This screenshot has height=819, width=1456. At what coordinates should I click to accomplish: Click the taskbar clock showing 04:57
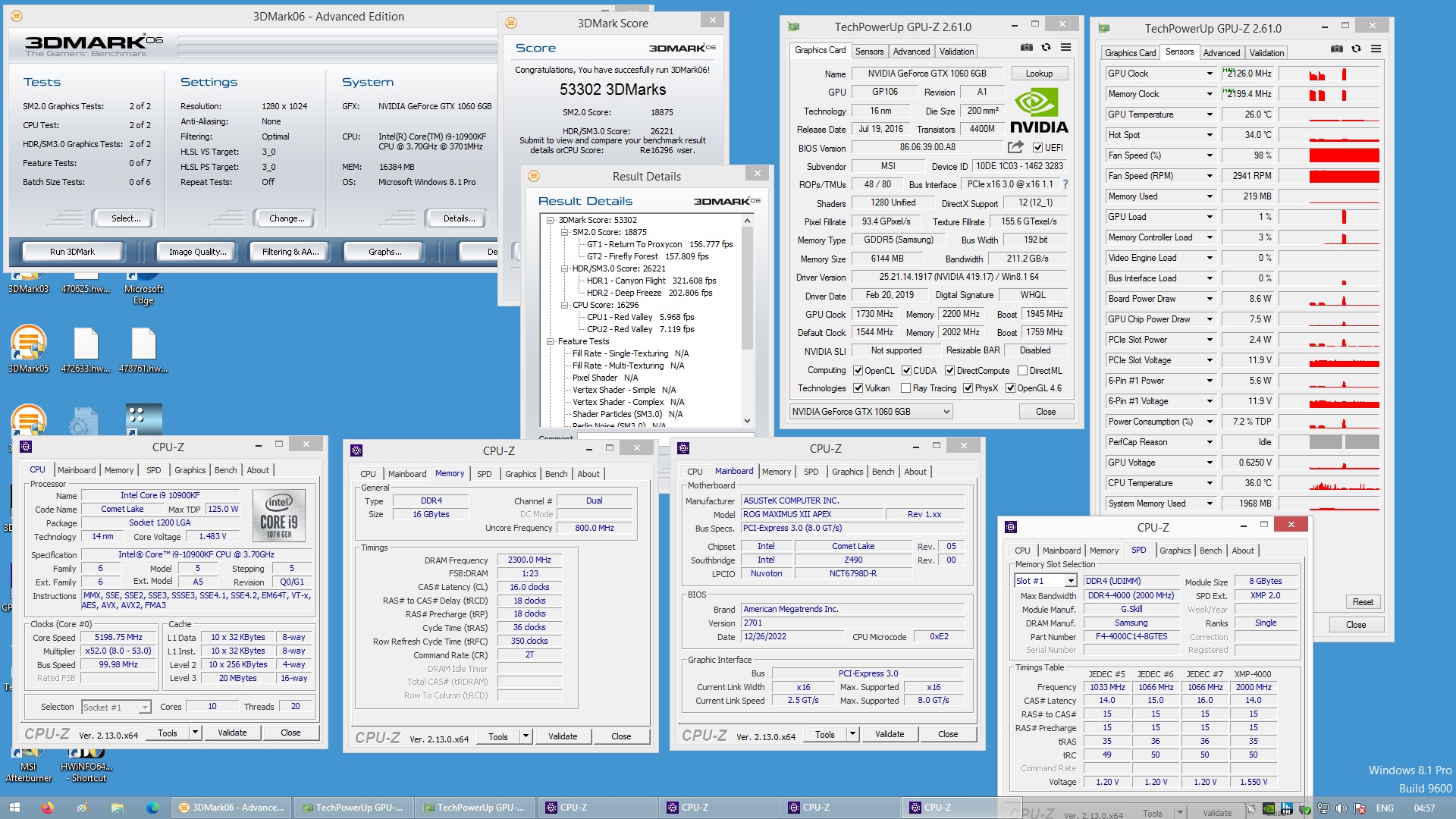pyautogui.click(x=1424, y=808)
